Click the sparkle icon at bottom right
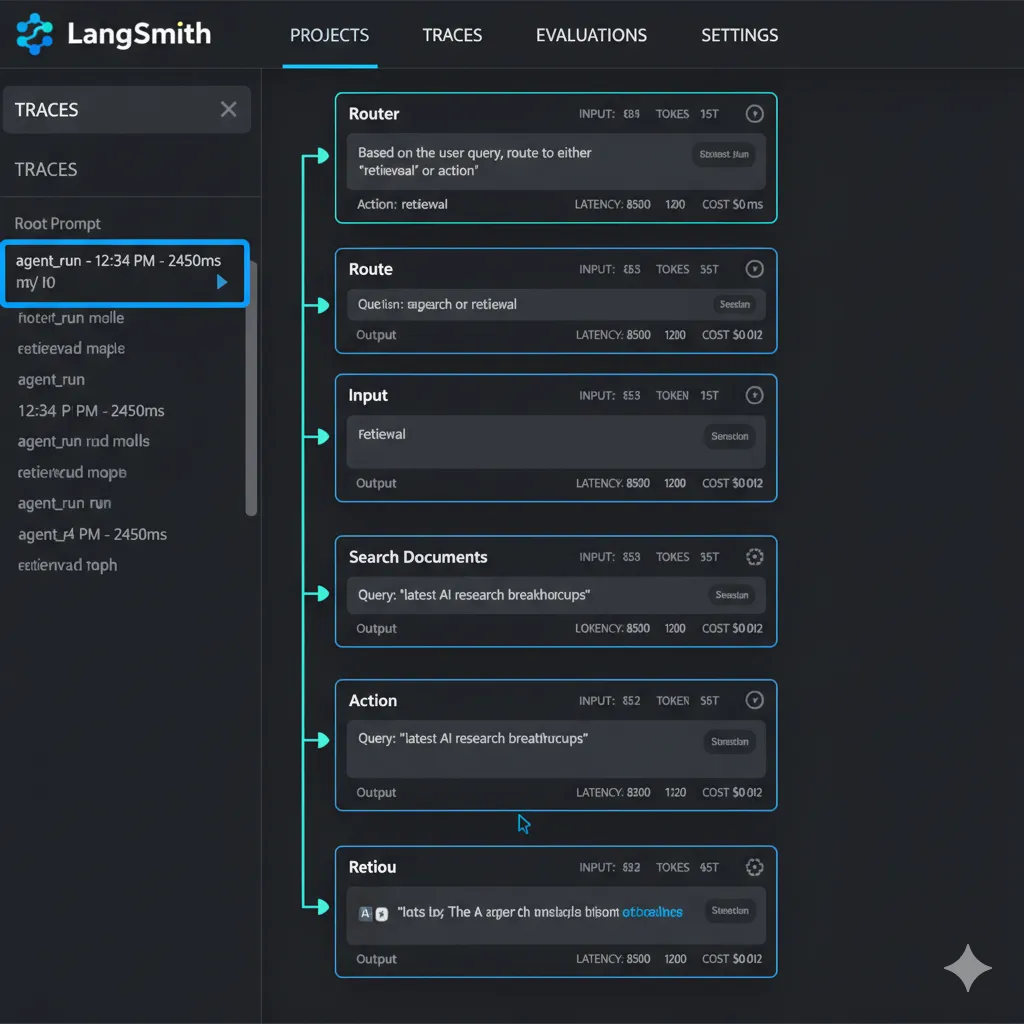The width and height of the screenshot is (1024, 1024). pos(967,968)
